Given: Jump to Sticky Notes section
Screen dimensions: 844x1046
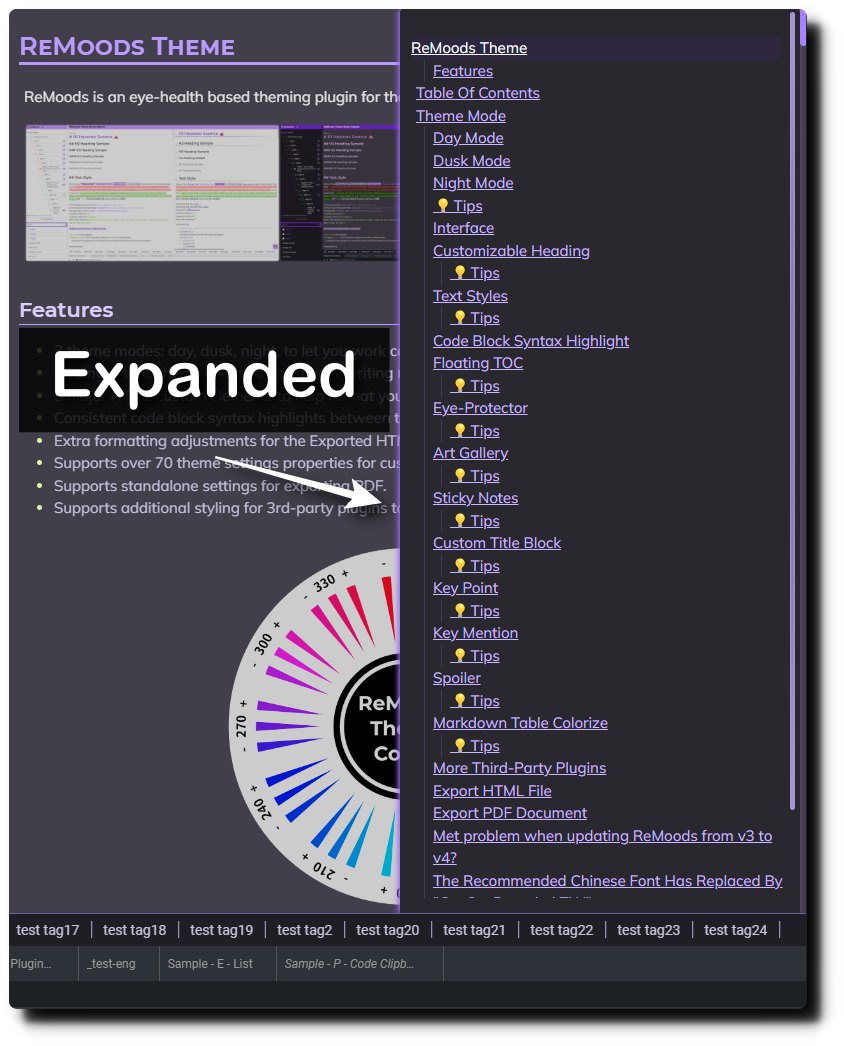Looking at the screenshot, I should coord(475,498).
